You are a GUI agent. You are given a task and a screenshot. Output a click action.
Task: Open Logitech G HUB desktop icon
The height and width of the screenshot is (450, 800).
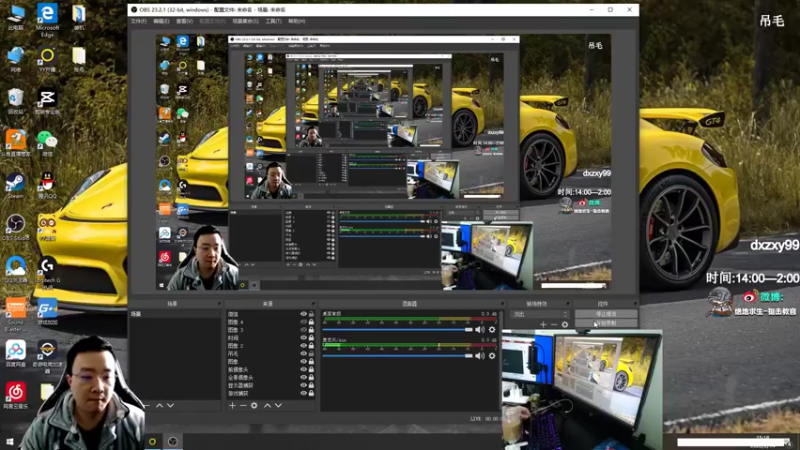pos(47,272)
